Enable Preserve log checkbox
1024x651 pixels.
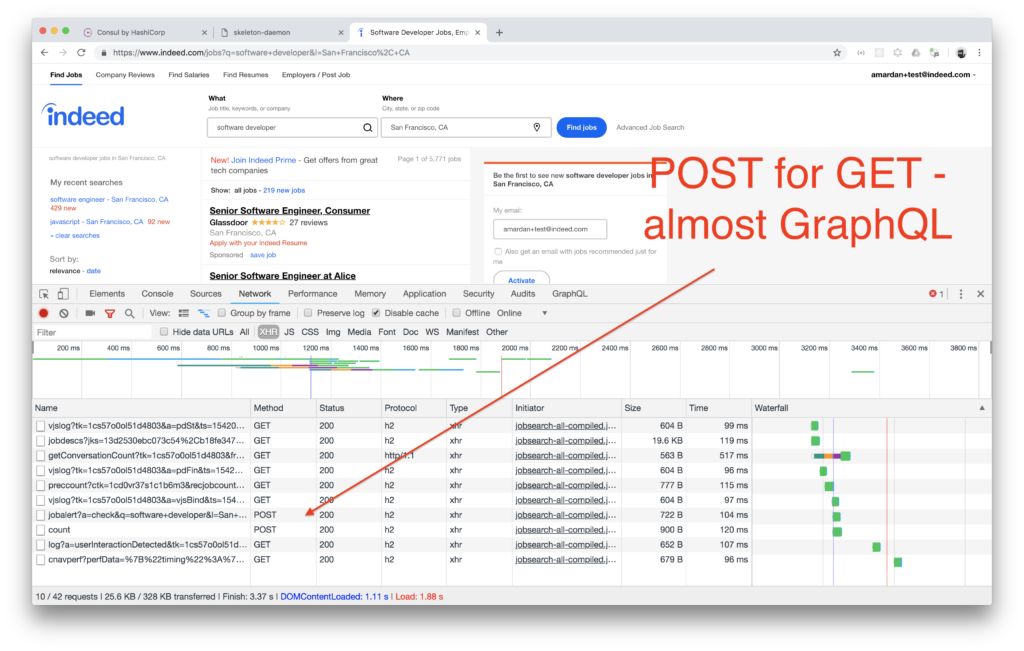[308, 313]
